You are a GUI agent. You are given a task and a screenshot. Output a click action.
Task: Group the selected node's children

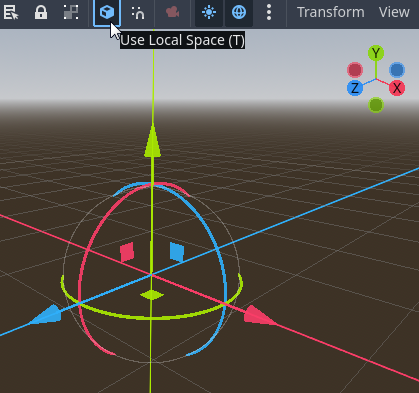point(71,12)
